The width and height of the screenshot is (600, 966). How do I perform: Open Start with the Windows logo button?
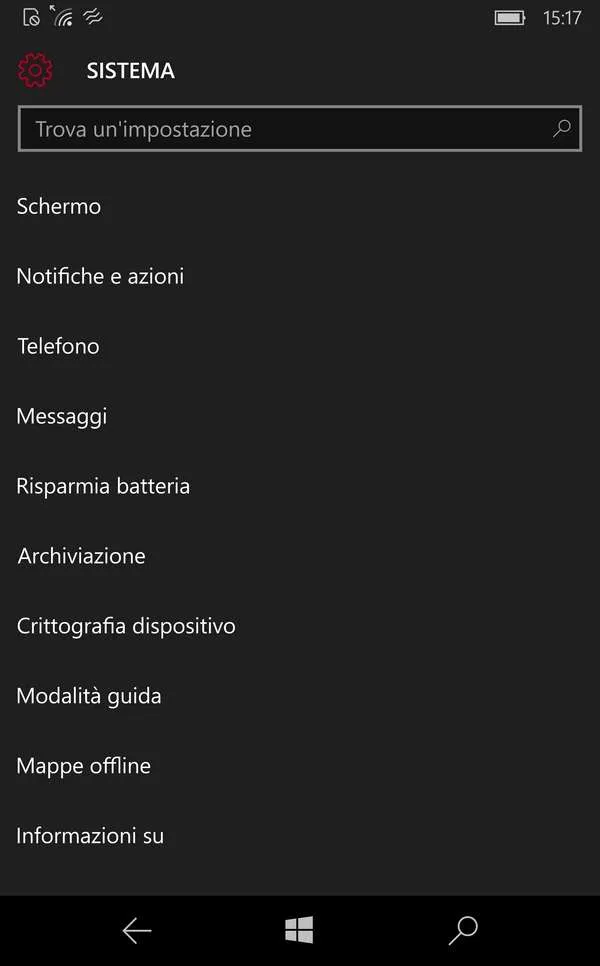(x=299, y=930)
